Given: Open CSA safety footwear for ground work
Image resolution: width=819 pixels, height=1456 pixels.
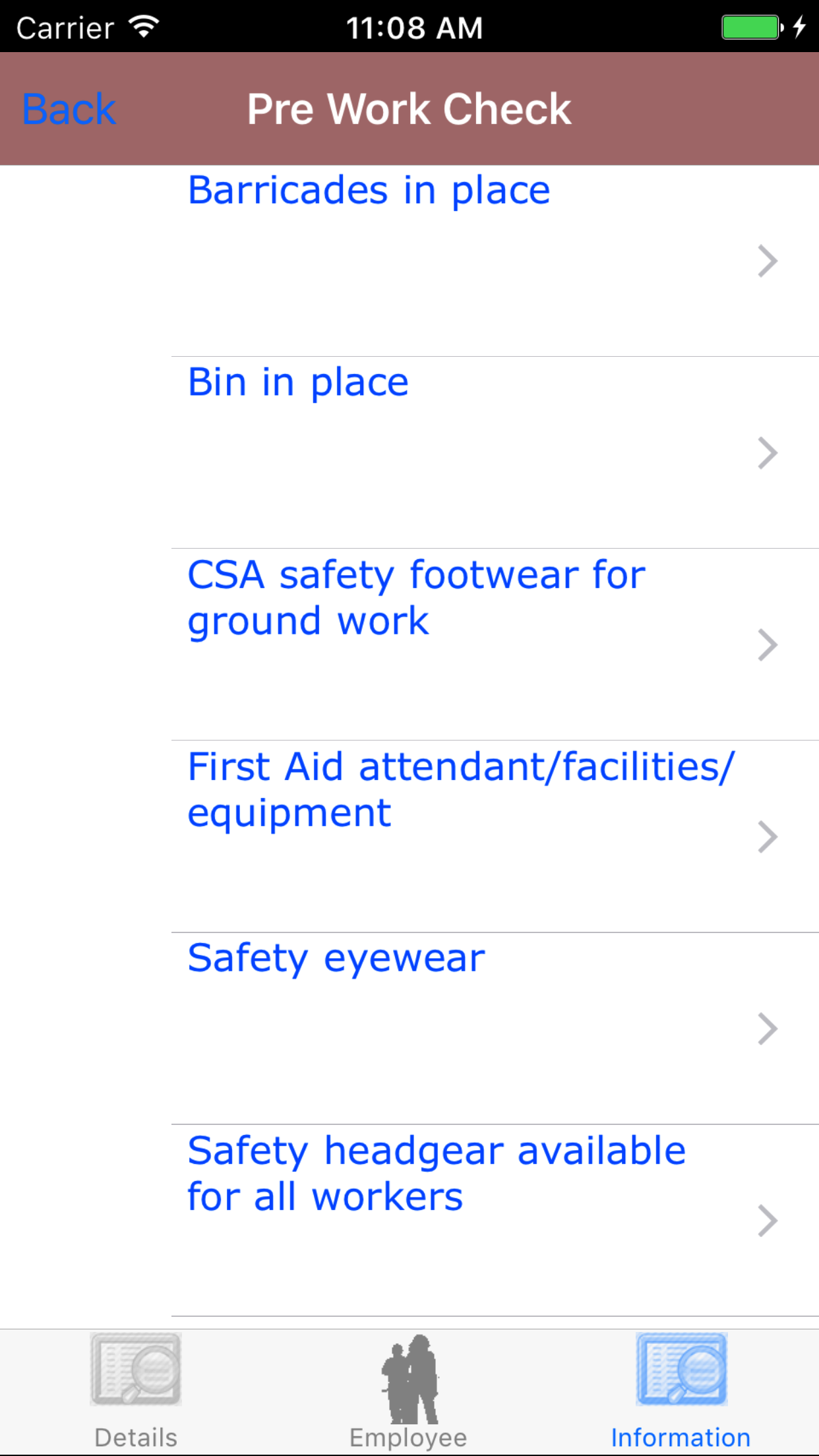Looking at the screenshot, I should (415, 597).
